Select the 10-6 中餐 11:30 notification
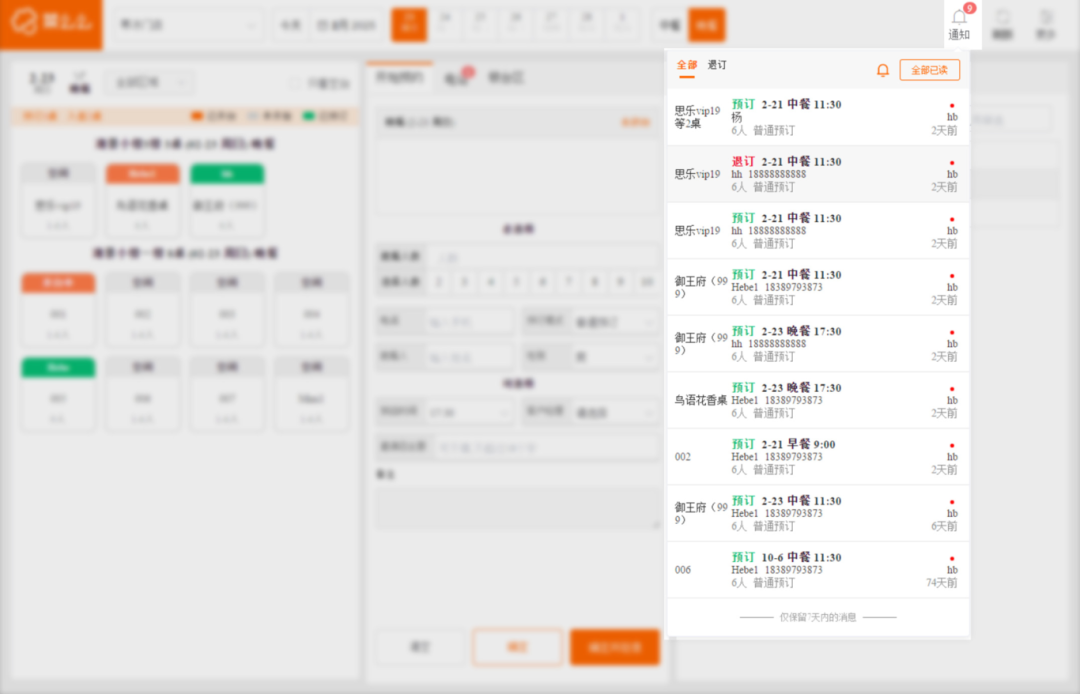Image resolution: width=1080 pixels, height=694 pixels. click(818, 569)
